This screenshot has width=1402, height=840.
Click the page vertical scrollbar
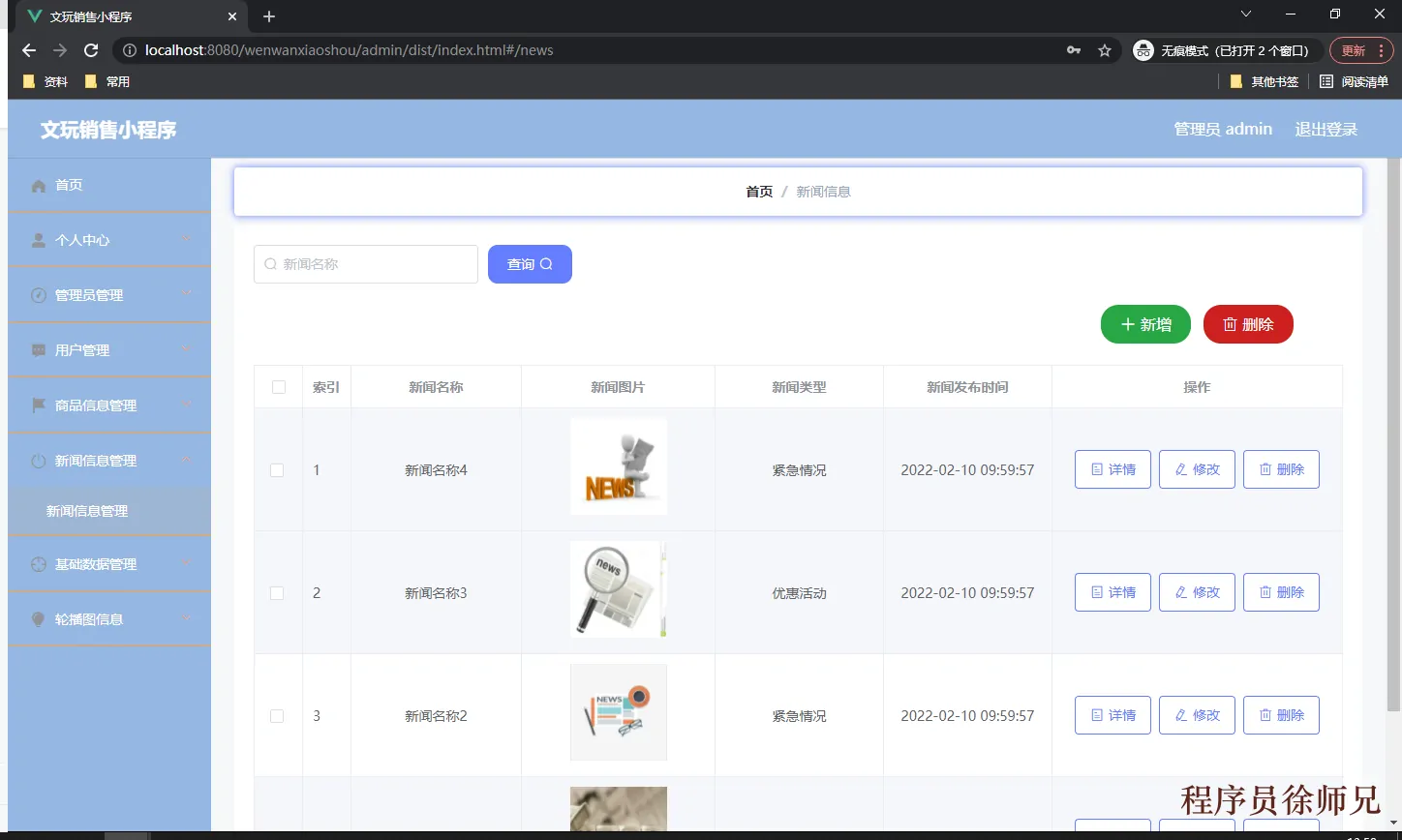coord(1394,435)
